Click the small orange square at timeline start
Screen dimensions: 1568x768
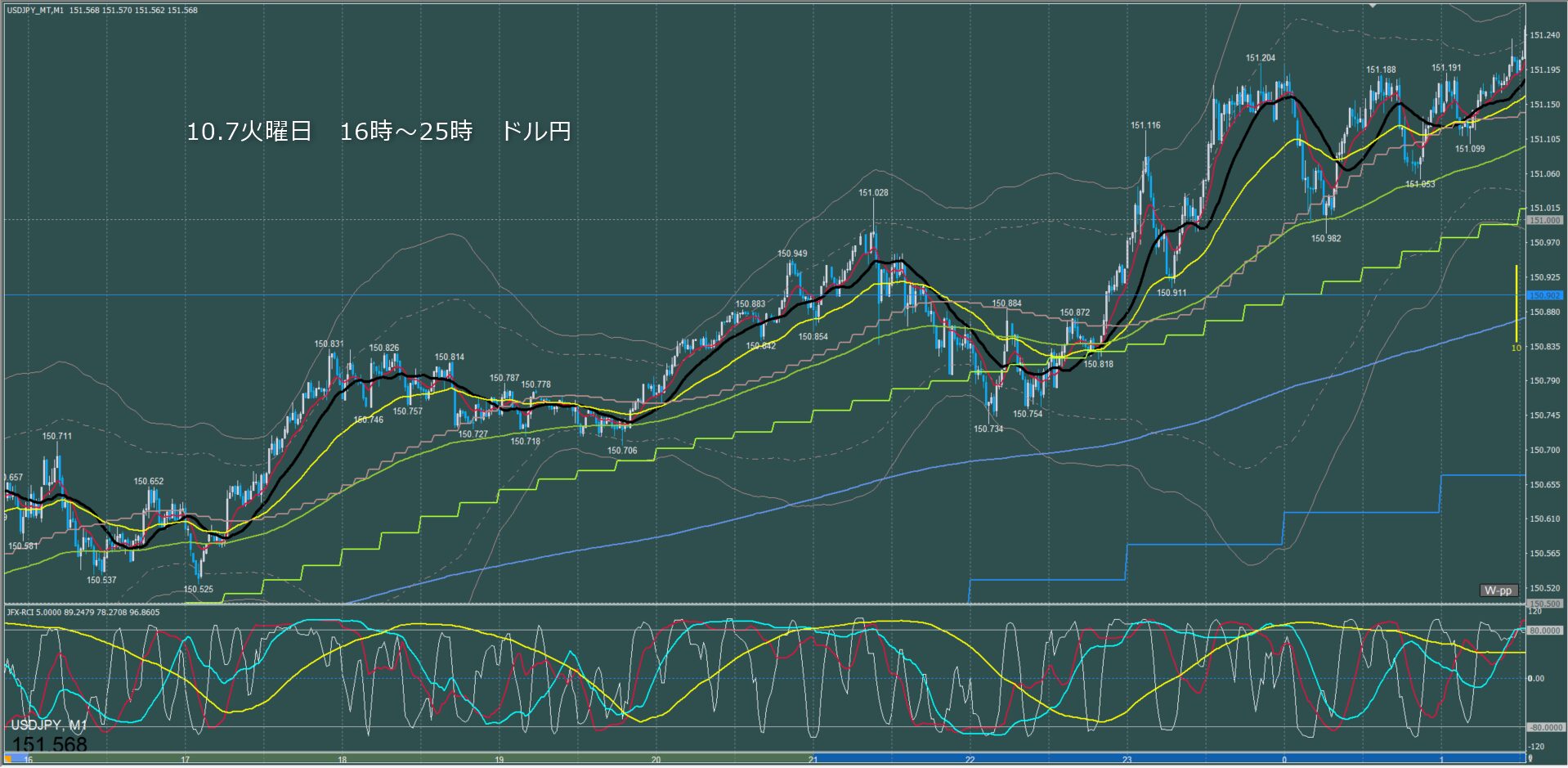(x=9, y=759)
